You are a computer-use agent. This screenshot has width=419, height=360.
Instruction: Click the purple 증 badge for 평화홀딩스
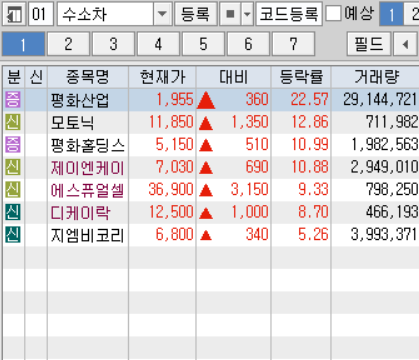(x=13, y=144)
